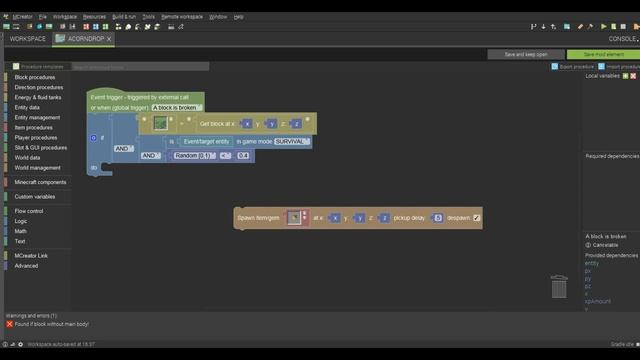Click the Save and keep open button
The height and width of the screenshot is (360, 640).
526,54
